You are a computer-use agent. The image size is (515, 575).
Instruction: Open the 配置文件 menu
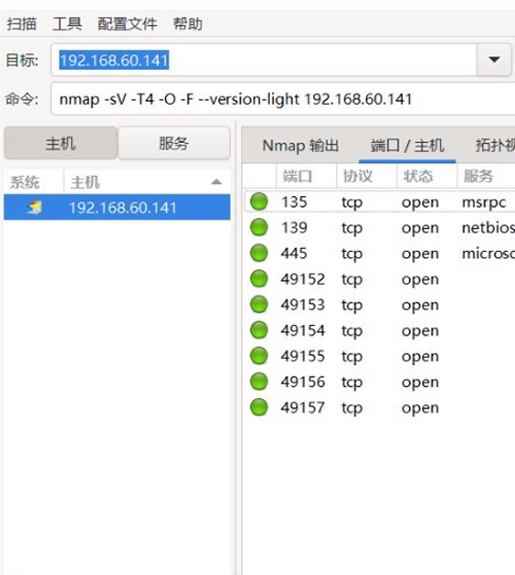pos(127,24)
